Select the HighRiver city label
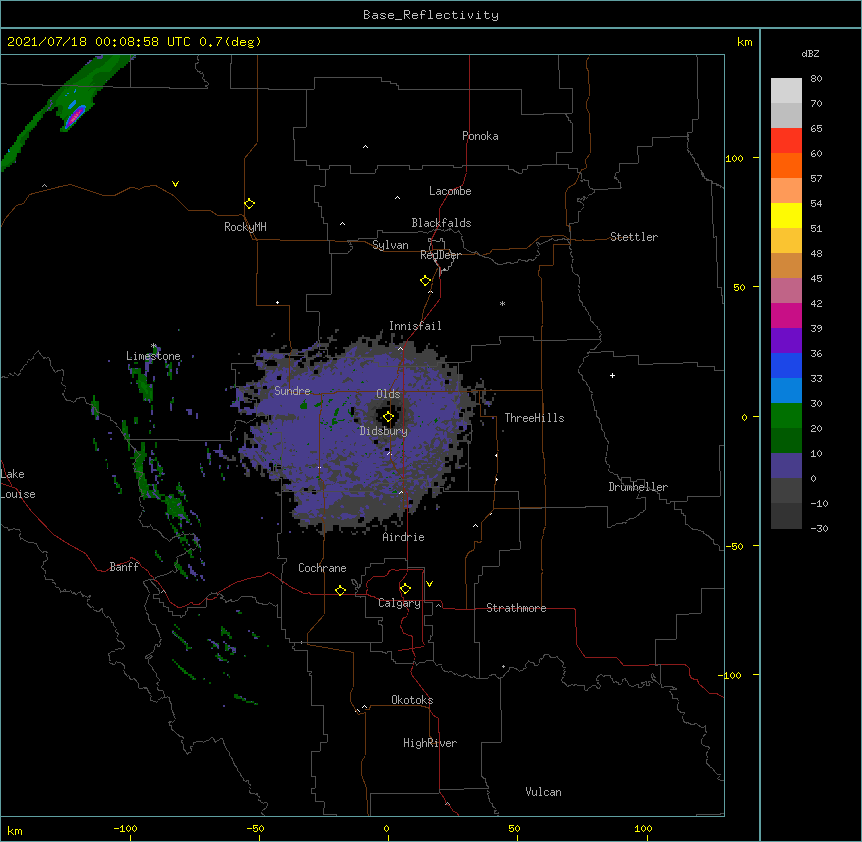Viewport: 862px width, 842px height. [x=430, y=743]
